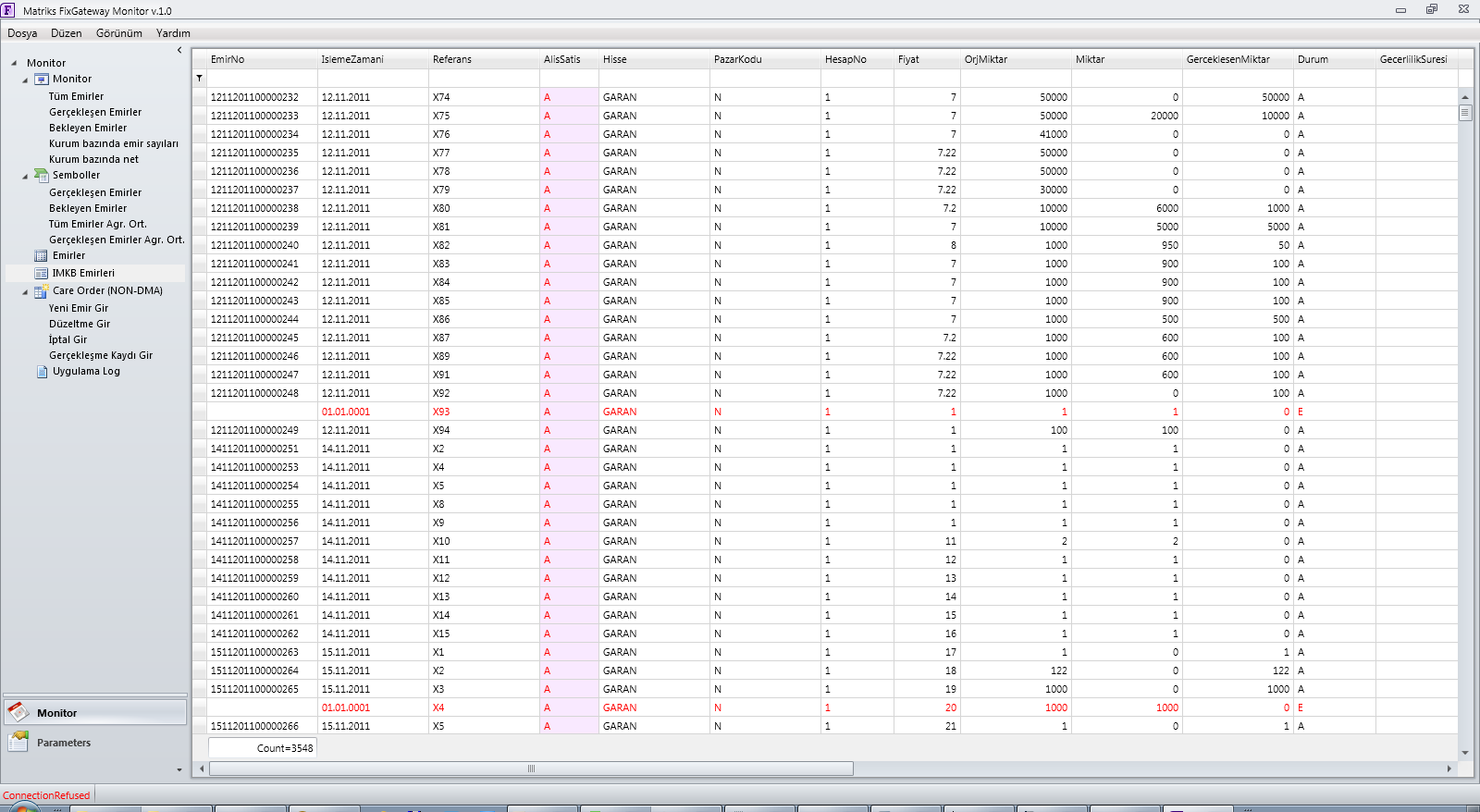The width and height of the screenshot is (1480, 812).
Task: Sort by Hisse column header
Action: point(654,59)
